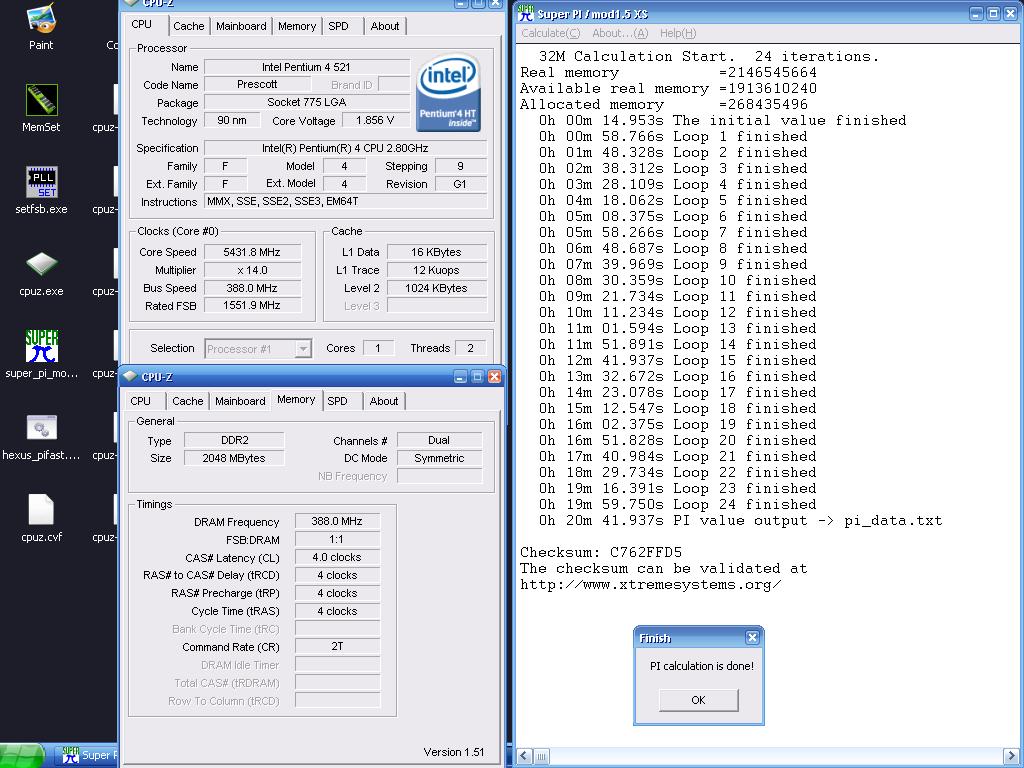Open About tab in upper CPU-Z
This screenshot has height=768, width=1024.
click(385, 26)
